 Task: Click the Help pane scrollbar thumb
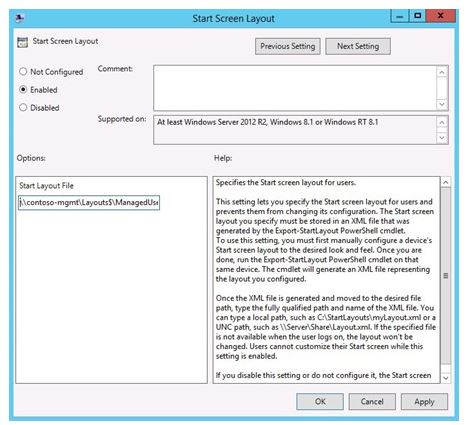coord(446,276)
